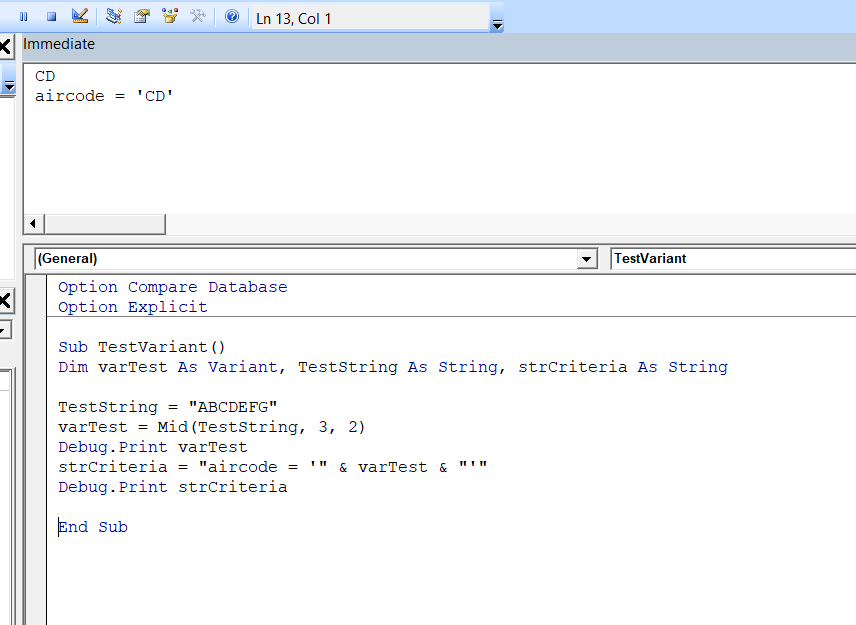The image size is (856, 625).
Task: Click the Debug.Print varTest line
Action: tap(153, 447)
